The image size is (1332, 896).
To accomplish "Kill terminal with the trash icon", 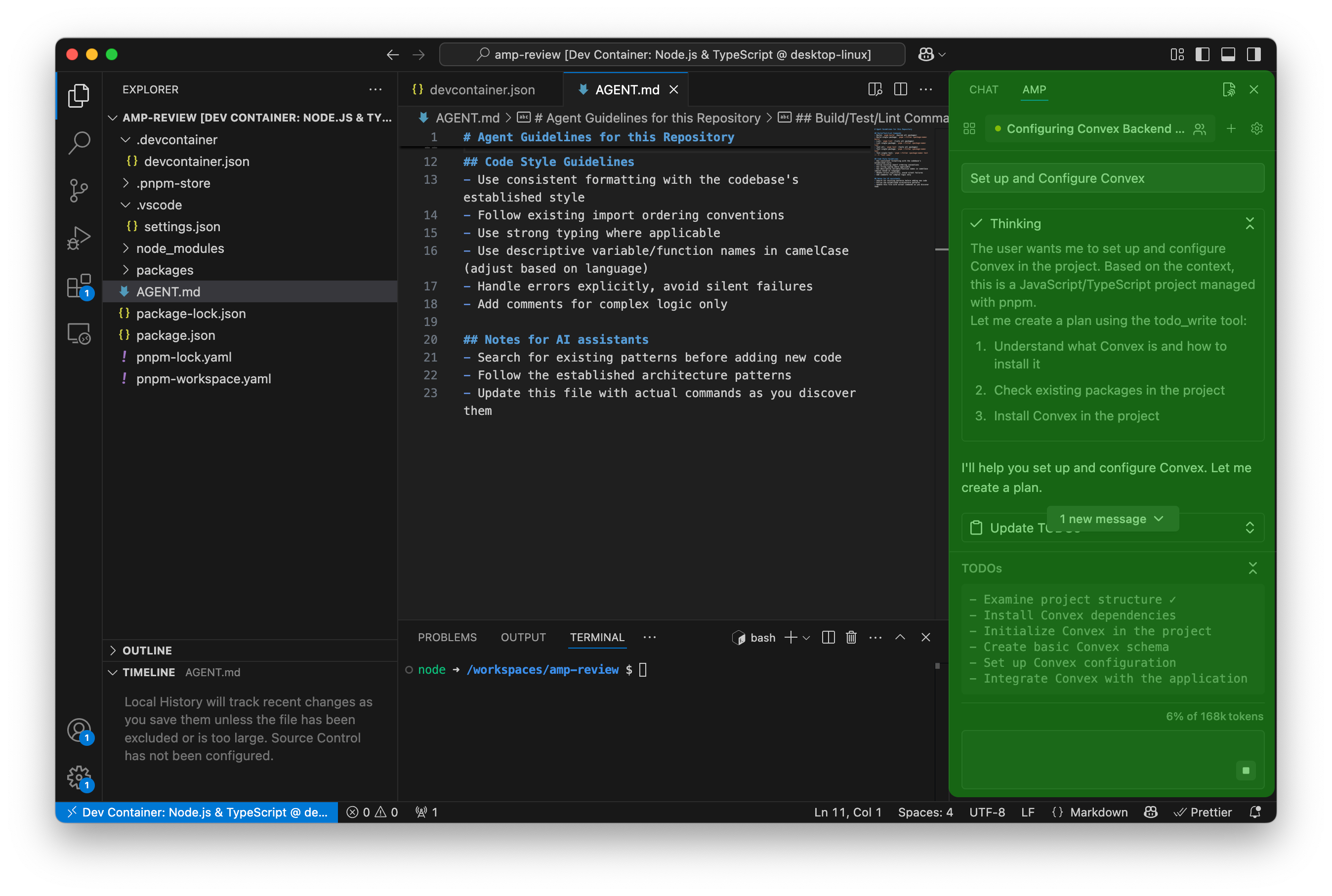I will tap(851, 637).
